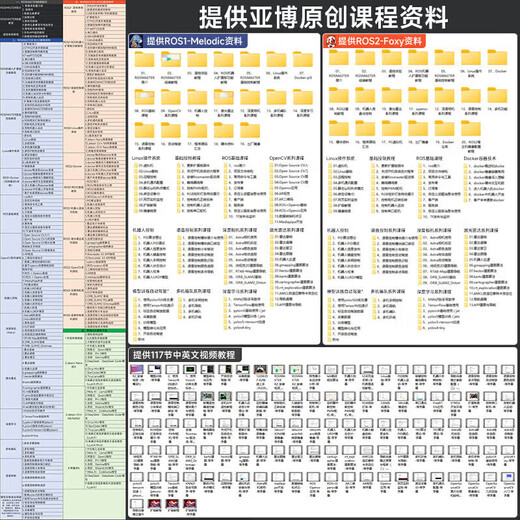Open folder 10 机器人控制 in ROS1-Melodic panel

click(197, 97)
